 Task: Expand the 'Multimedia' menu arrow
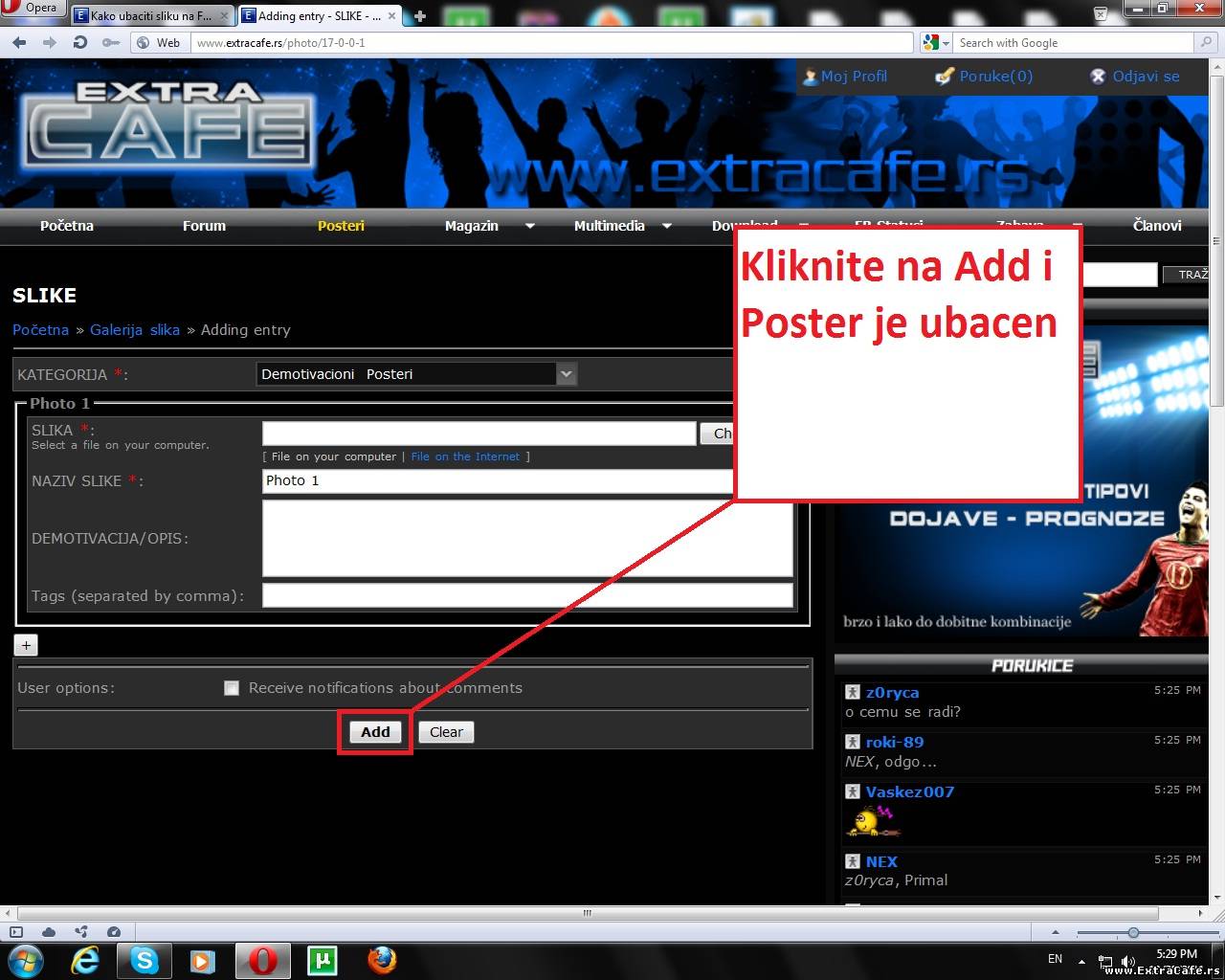coord(666,227)
